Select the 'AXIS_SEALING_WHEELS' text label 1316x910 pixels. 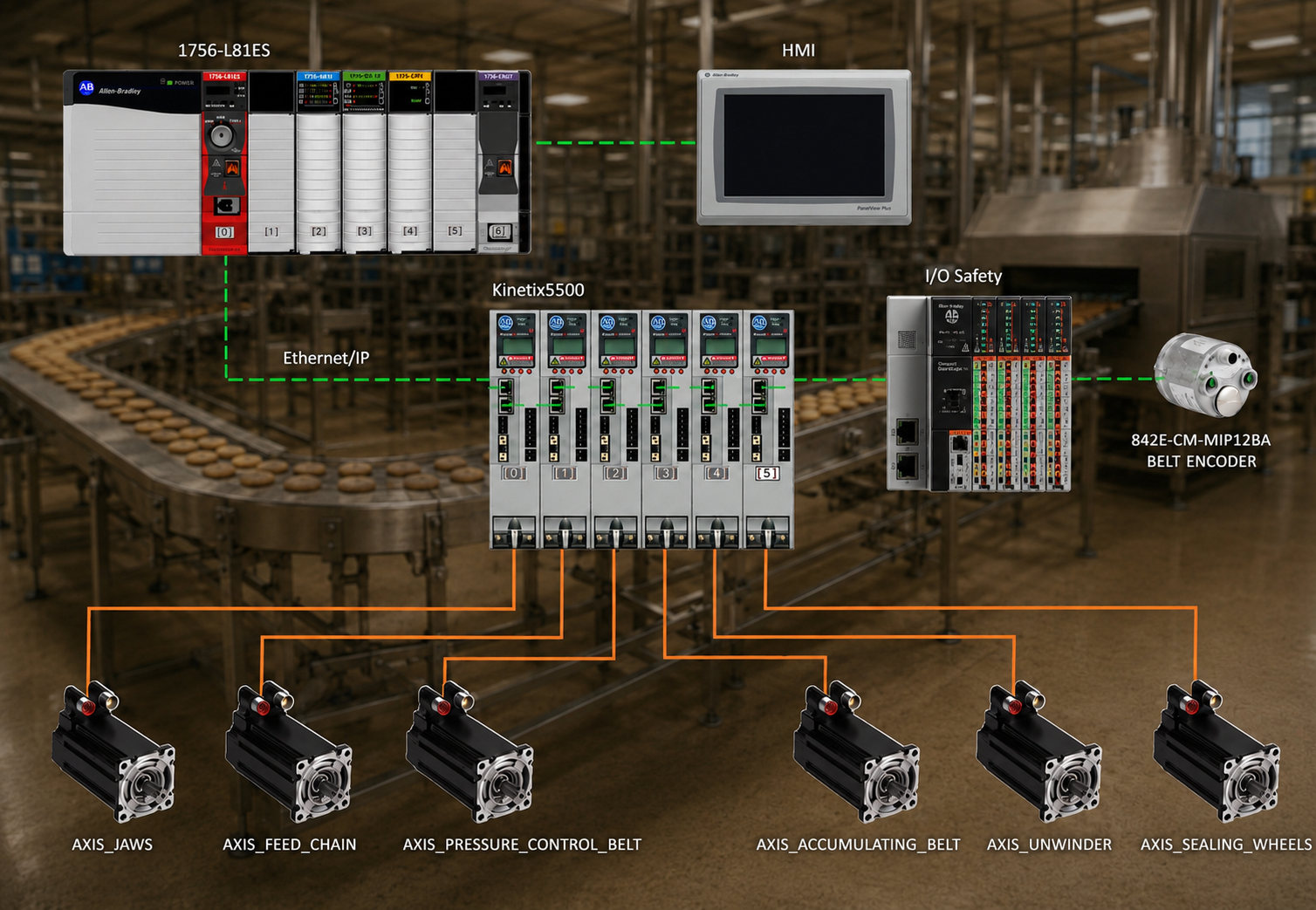pos(1226,845)
